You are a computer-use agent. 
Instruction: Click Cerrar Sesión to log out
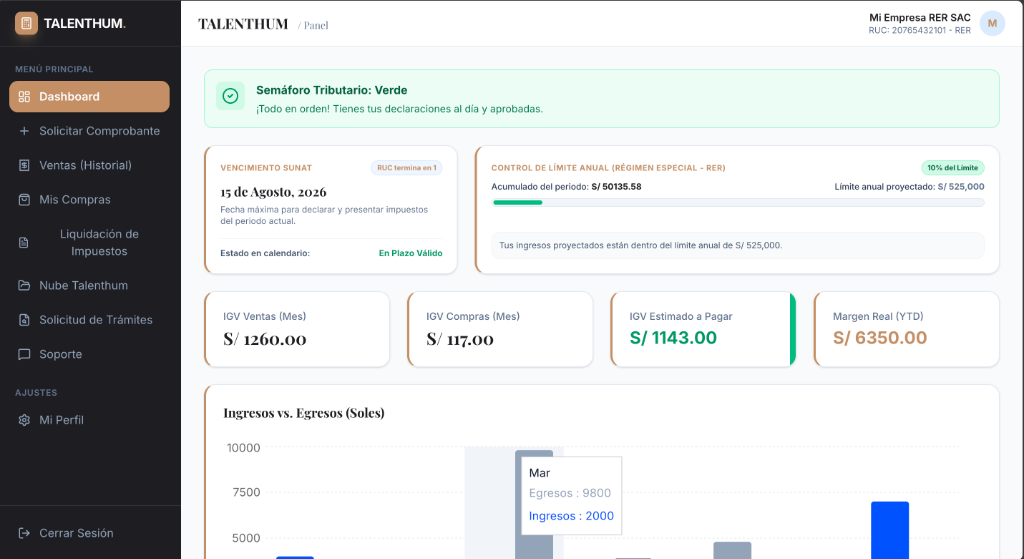coord(89,533)
